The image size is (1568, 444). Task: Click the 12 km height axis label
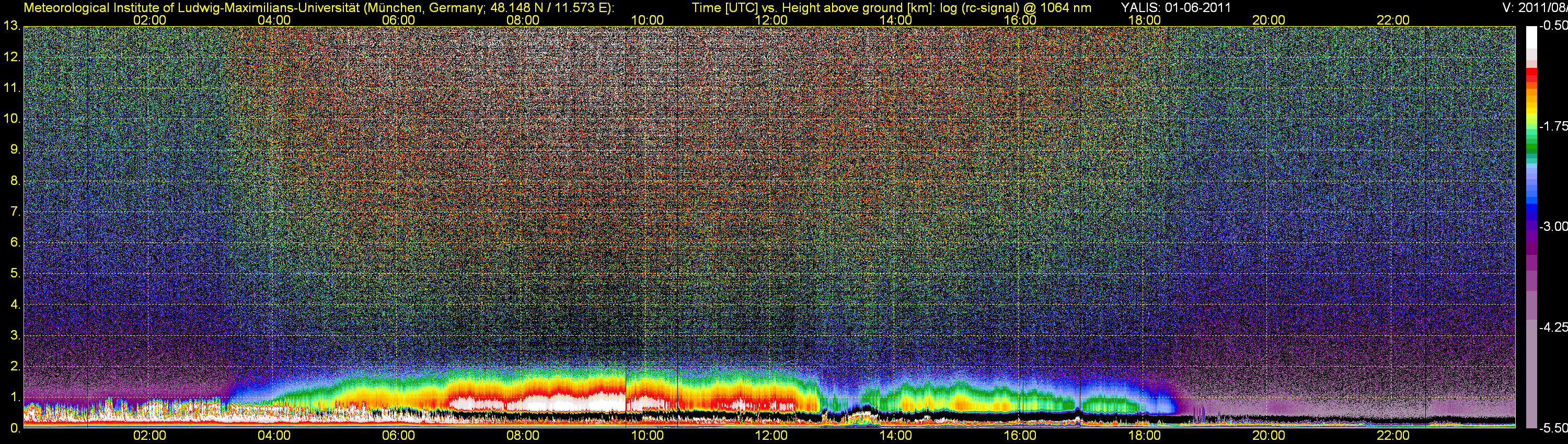[11, 57]
